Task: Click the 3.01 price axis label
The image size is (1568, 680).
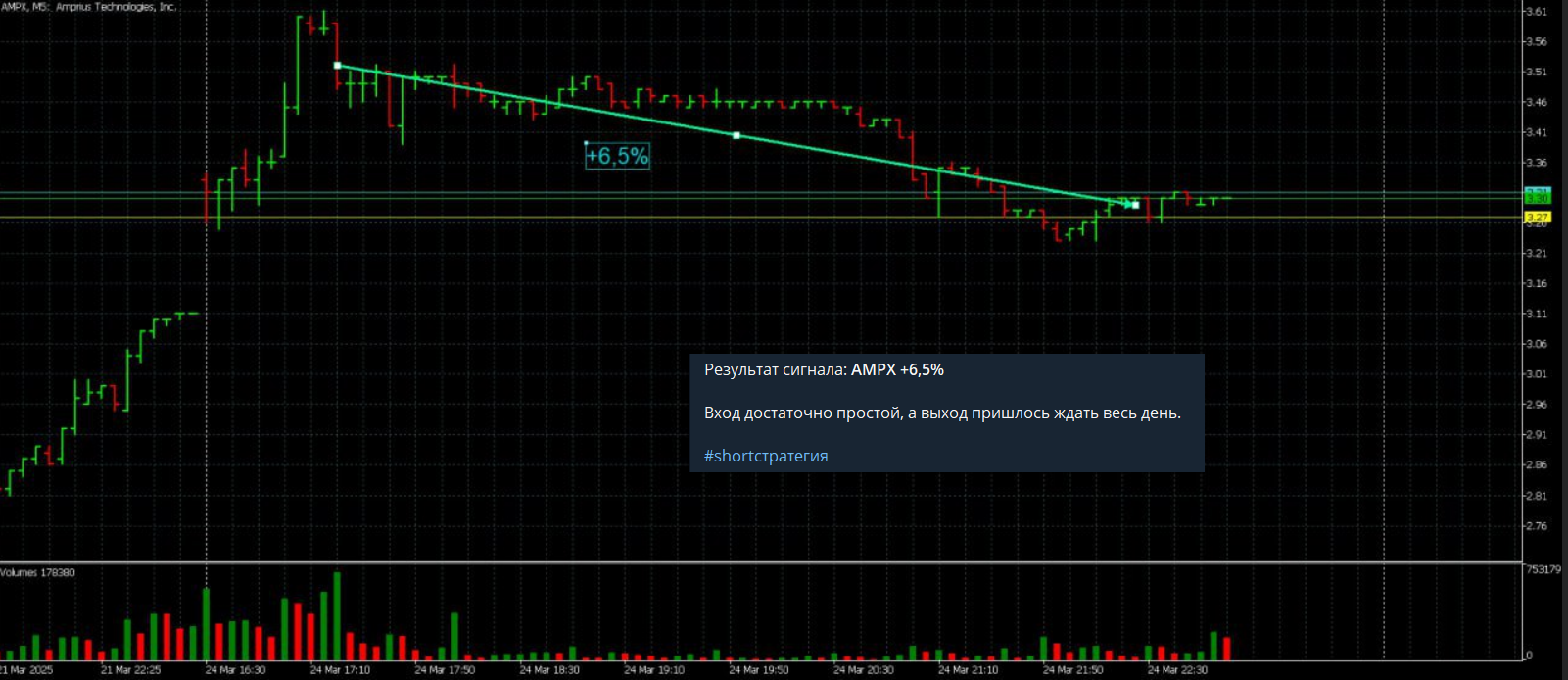Action: tap(1536, 374)
